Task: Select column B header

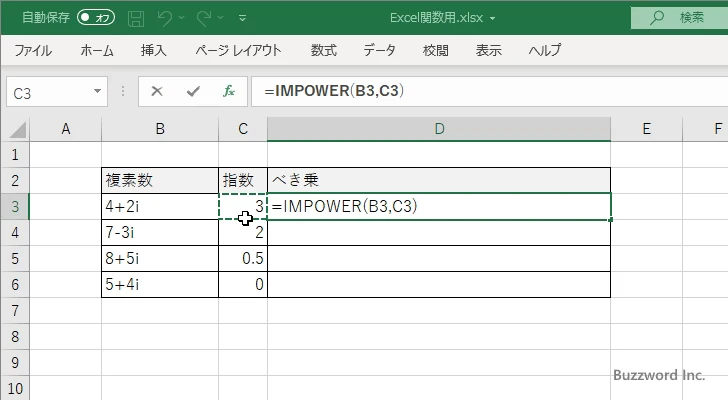Action: [160, 129]
